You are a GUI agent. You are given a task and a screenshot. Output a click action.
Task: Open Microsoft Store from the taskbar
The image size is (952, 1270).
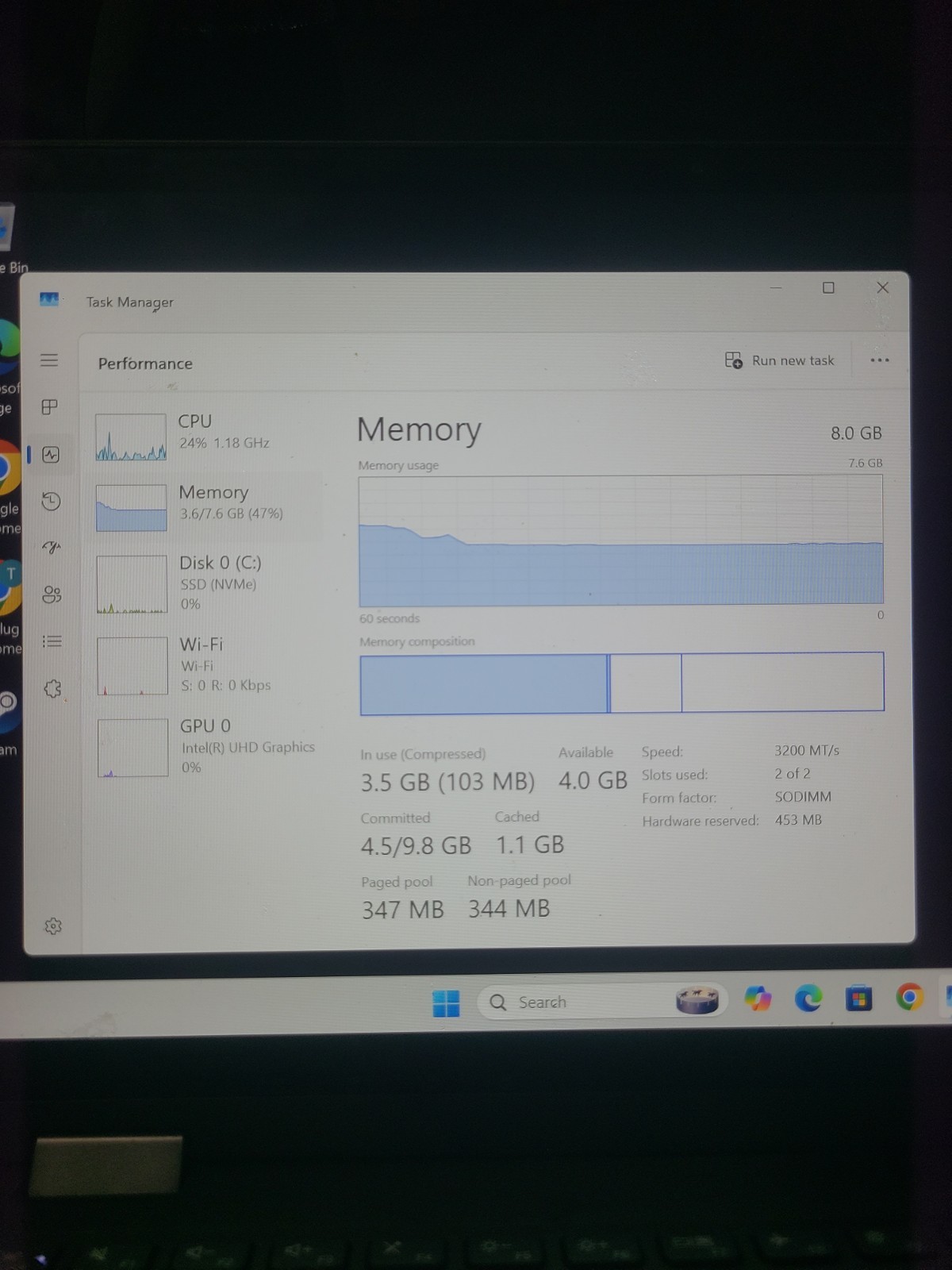[858, 998]
